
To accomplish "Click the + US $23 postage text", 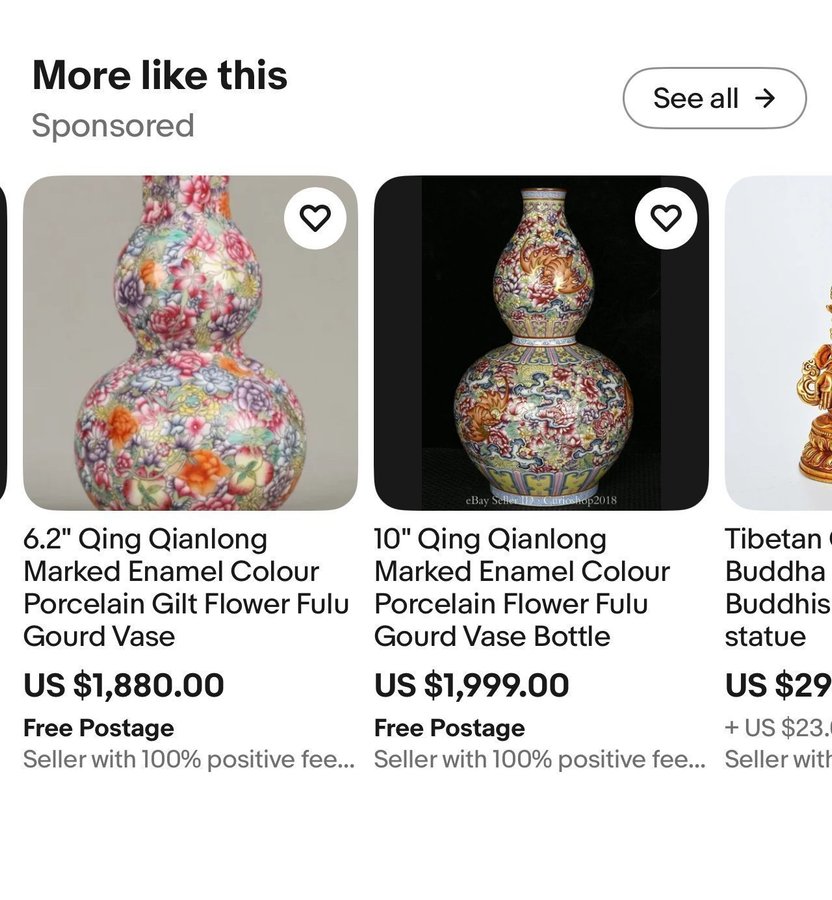I will [x=778, y=728].
